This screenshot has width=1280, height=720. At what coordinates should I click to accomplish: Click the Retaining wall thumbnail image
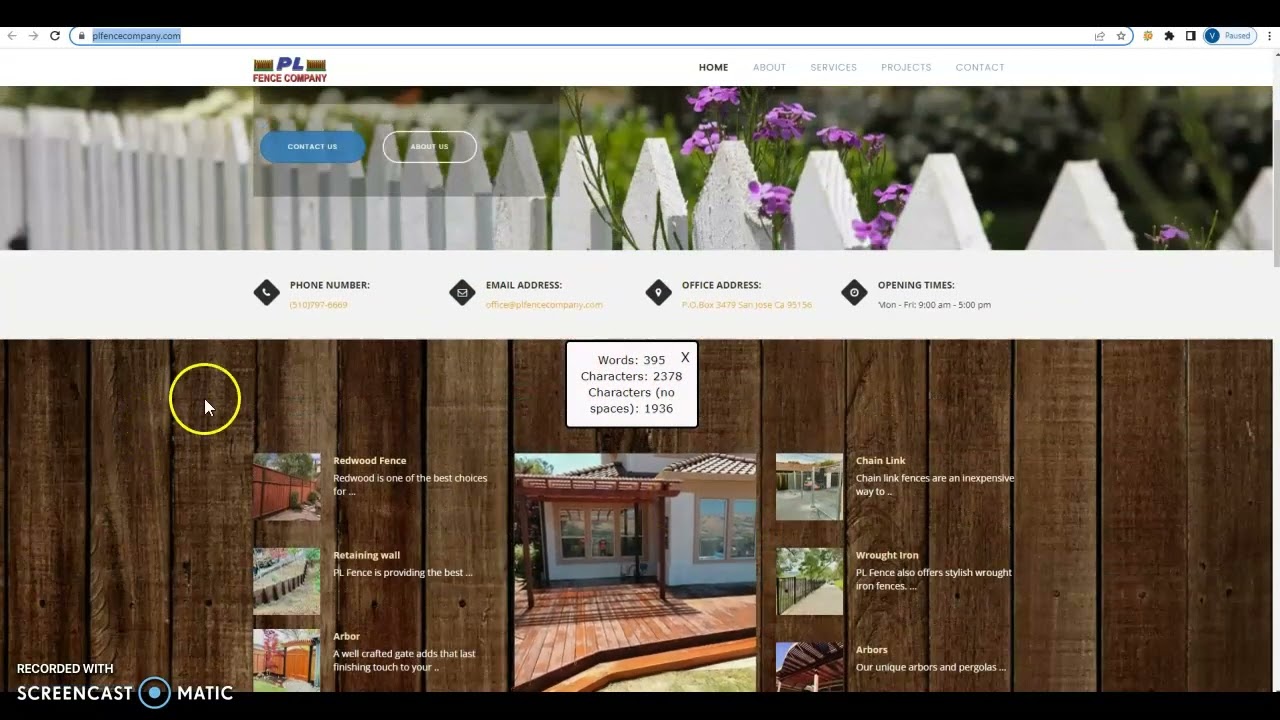[x=287, y=581]
